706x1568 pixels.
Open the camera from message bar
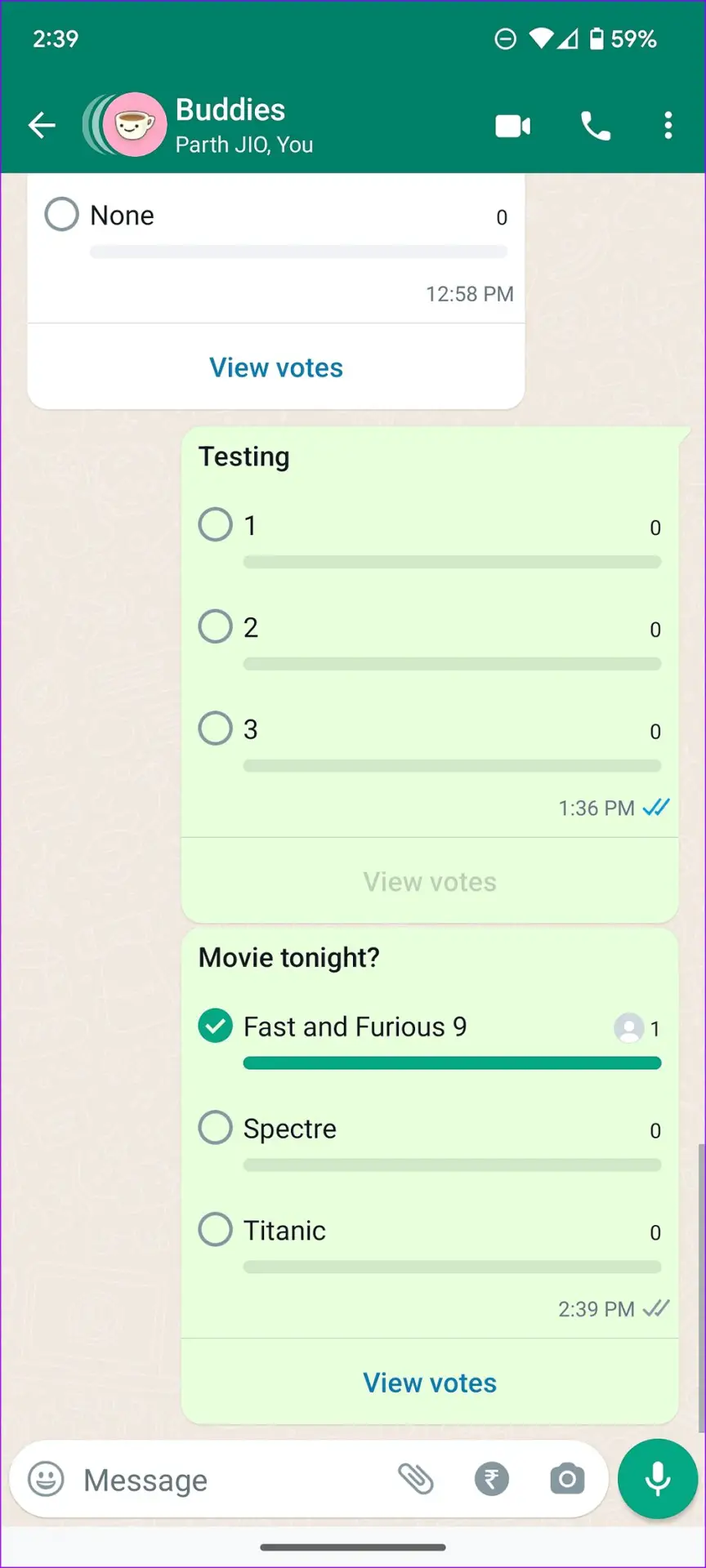[567, 1479]
